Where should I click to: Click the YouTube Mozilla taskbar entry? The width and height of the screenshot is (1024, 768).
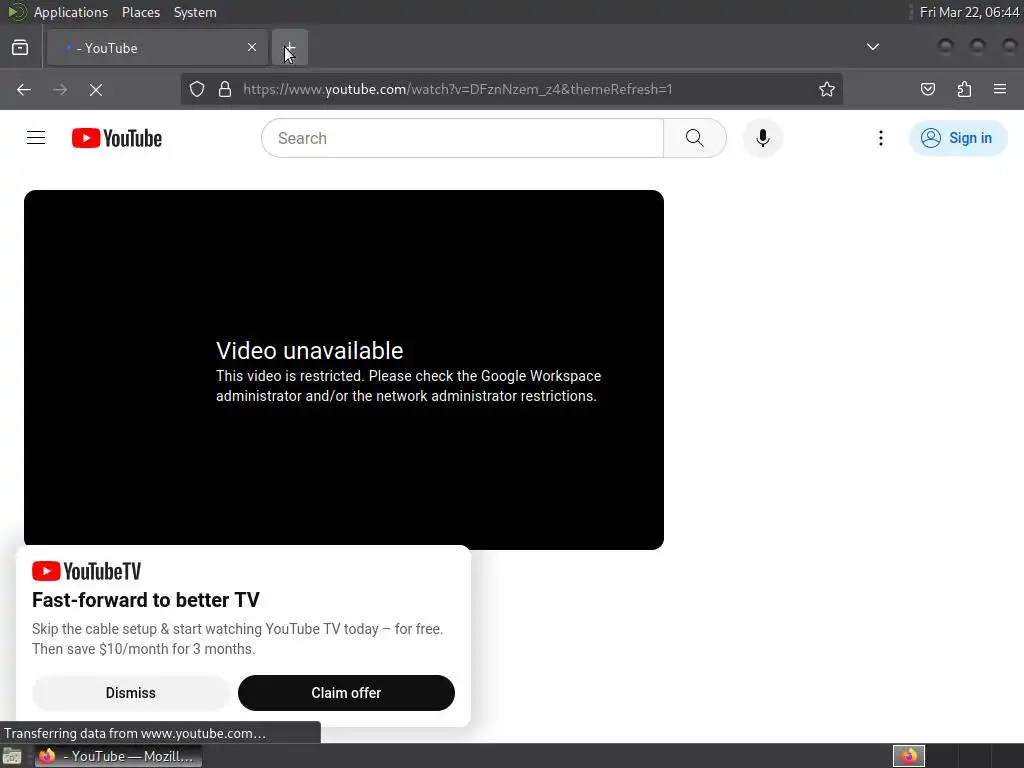click(x=118, y=756)
